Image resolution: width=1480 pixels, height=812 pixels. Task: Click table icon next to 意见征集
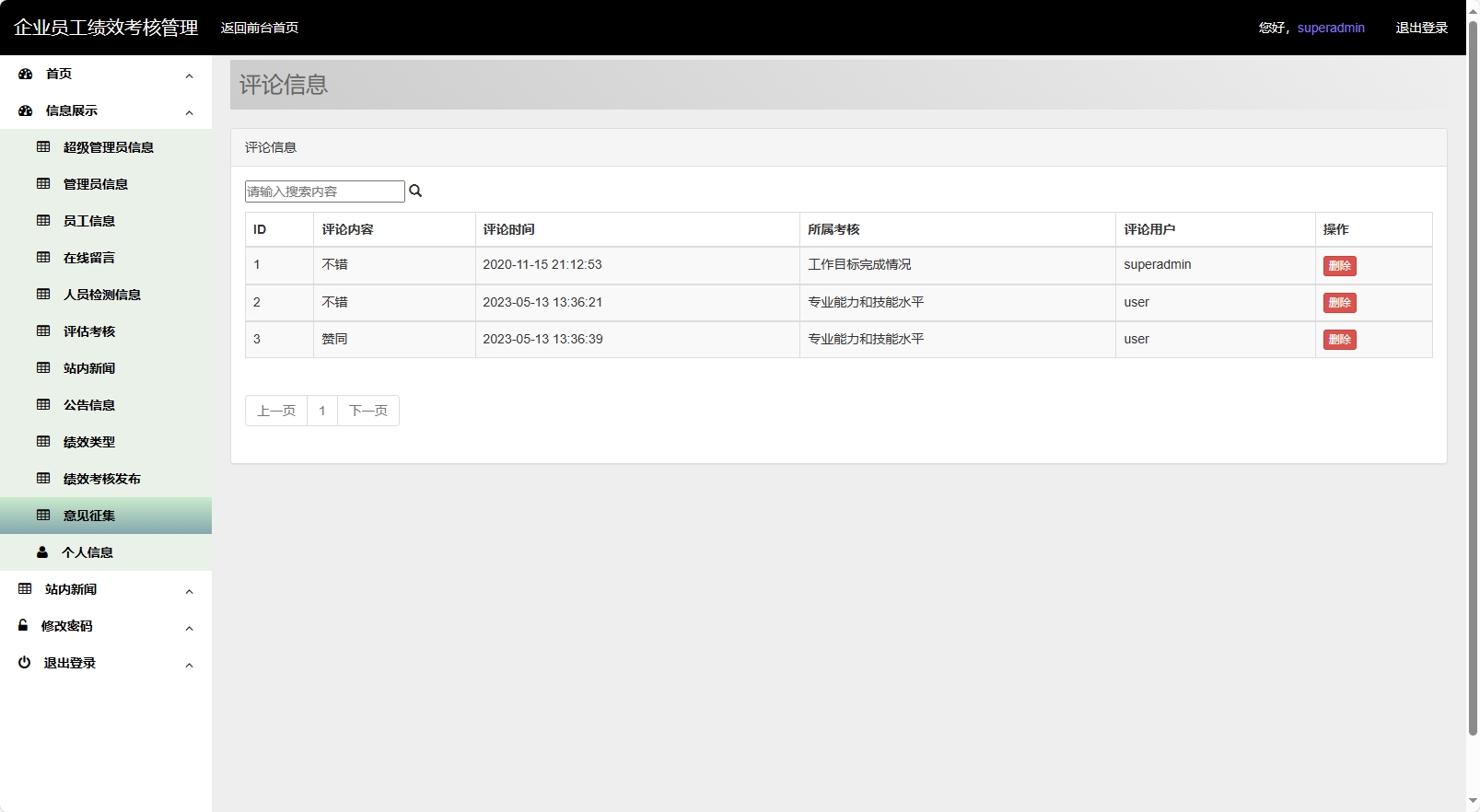click(x=43, y=516)
